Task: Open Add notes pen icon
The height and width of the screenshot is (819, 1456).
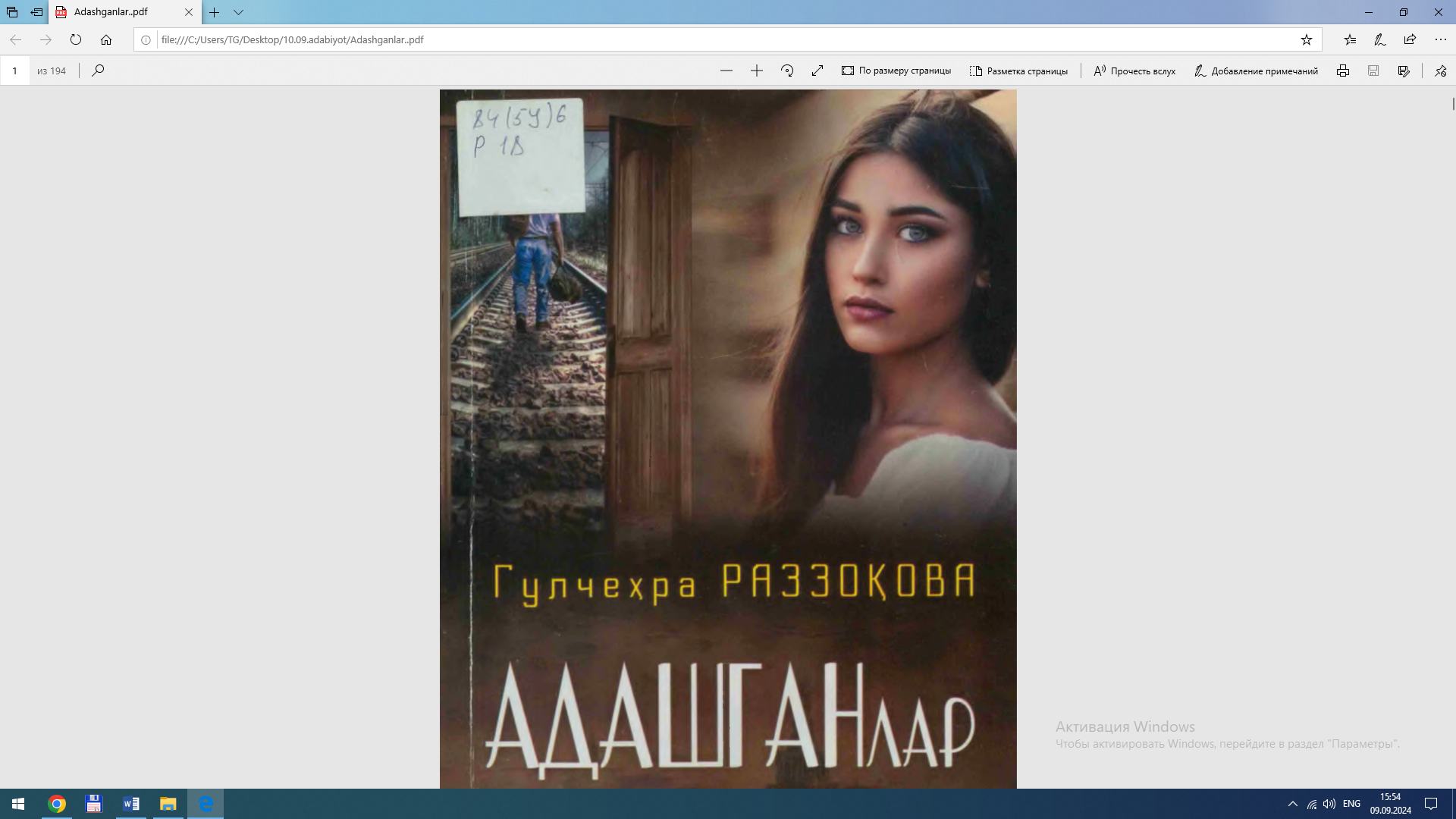Action: tap(1379, 39)
